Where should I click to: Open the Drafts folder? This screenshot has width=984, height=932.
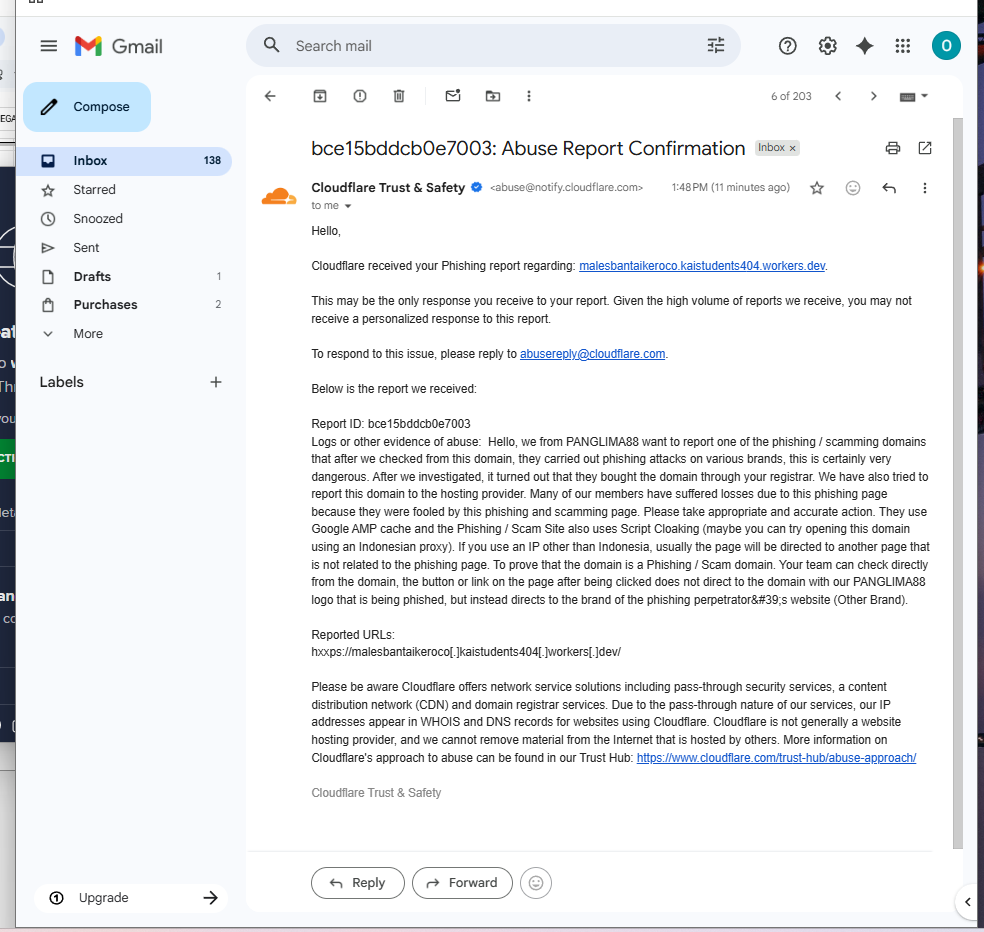[x=124, y=276]
